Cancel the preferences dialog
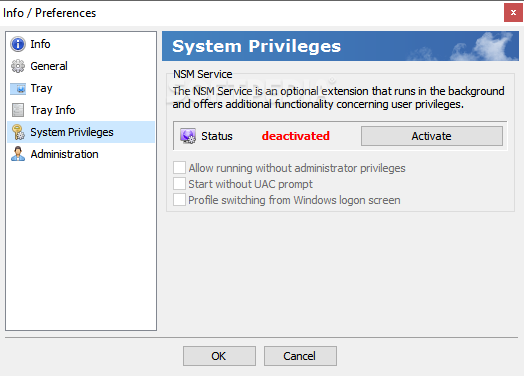 coord(300,356)
